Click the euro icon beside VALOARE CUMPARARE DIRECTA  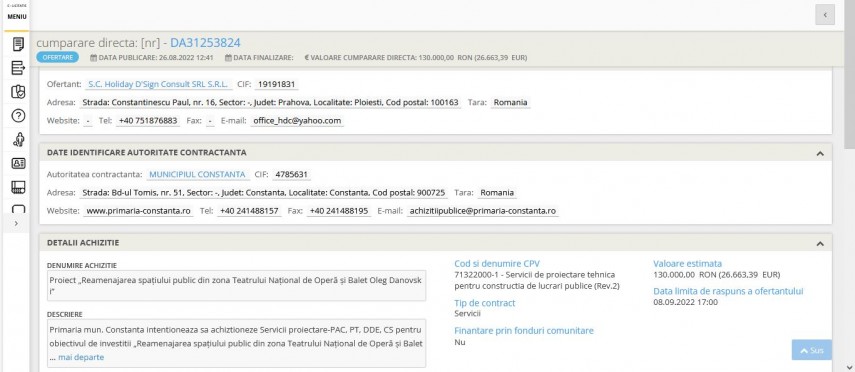click(x=306, y=57)
